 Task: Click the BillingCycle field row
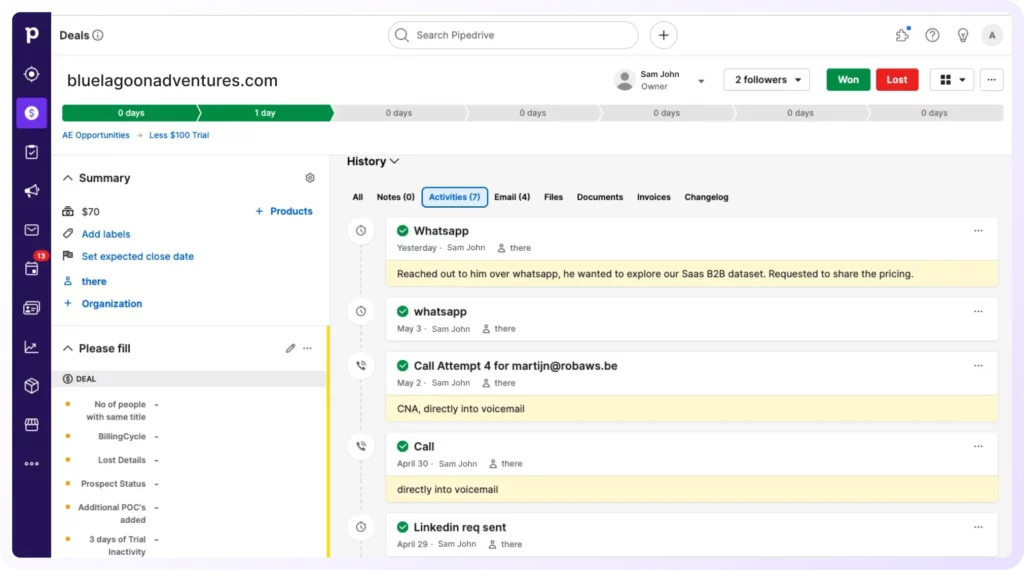[x=189, y=436]
